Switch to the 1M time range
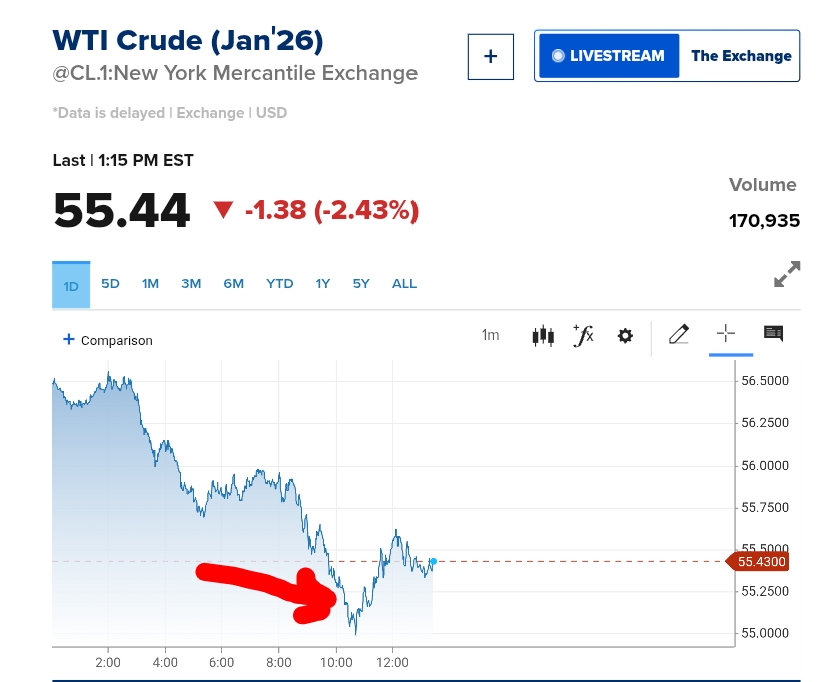This screenshot has width=831, height=682. 150,284
